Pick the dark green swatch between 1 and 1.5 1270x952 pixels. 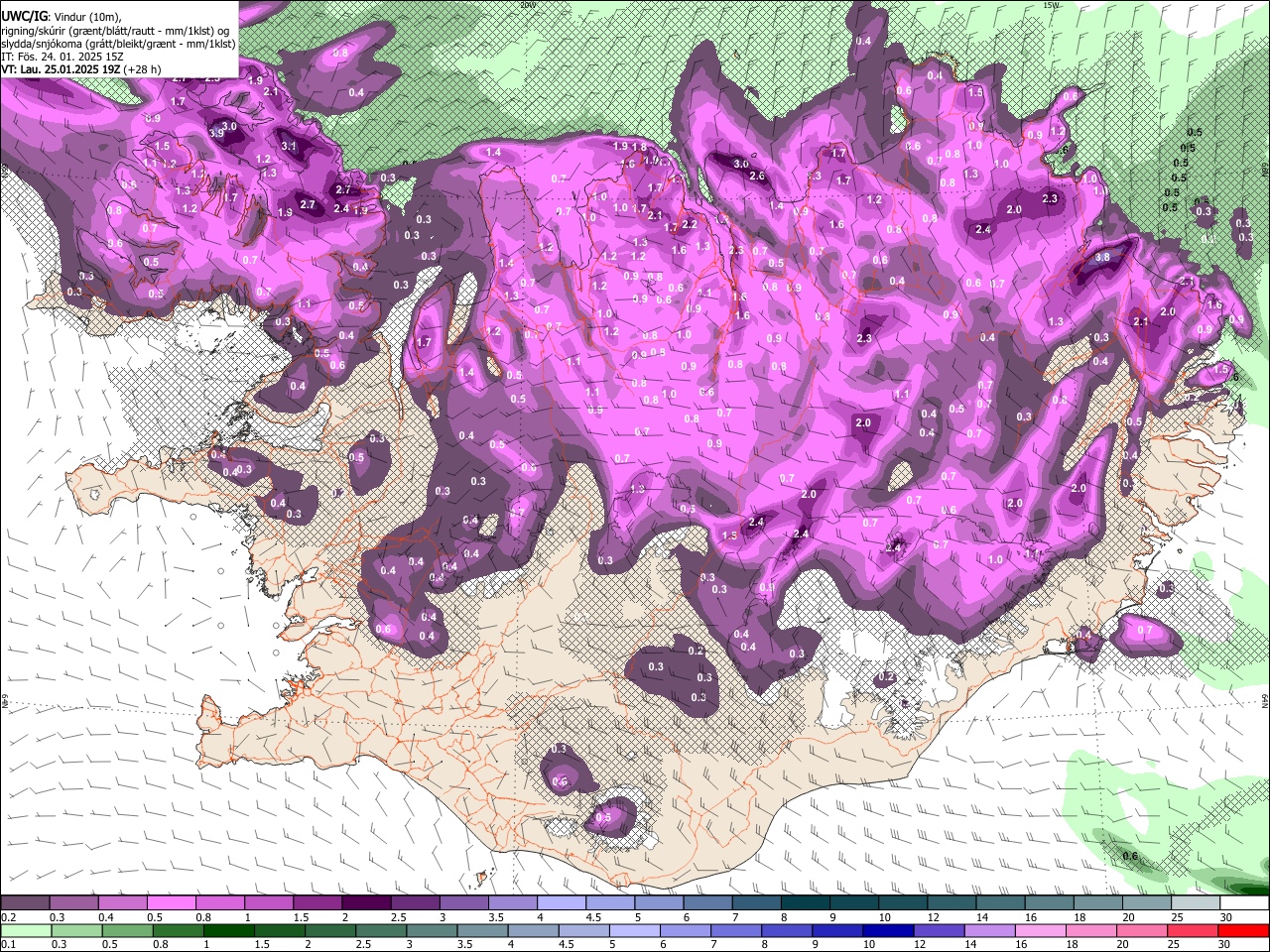228,931
